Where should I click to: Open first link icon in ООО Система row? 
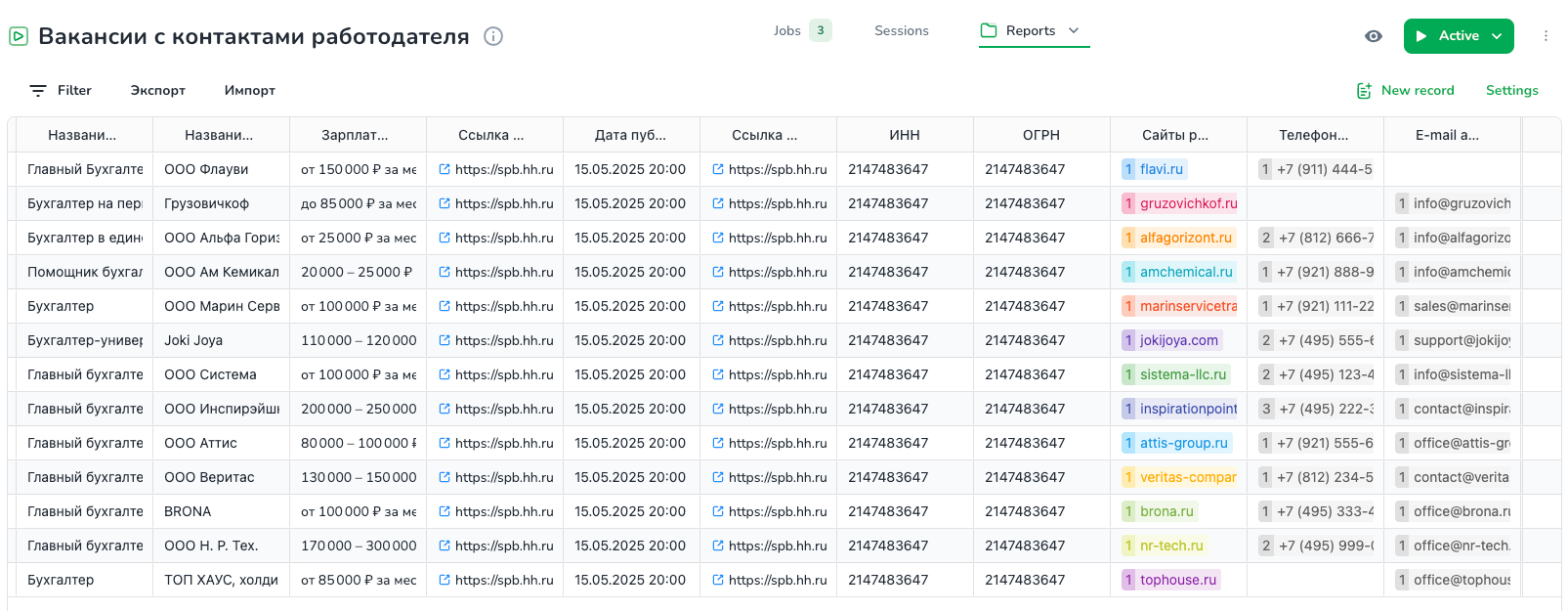[x=445, y=374]
